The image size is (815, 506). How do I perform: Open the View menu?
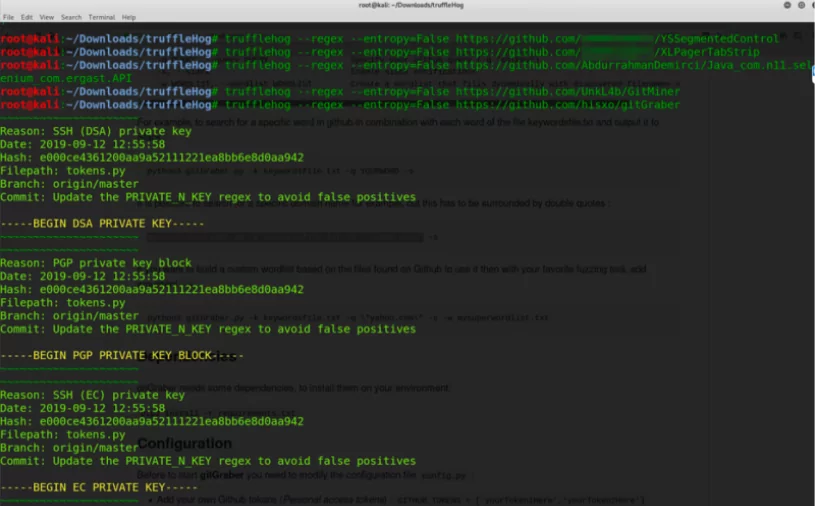tap(46, 17)
